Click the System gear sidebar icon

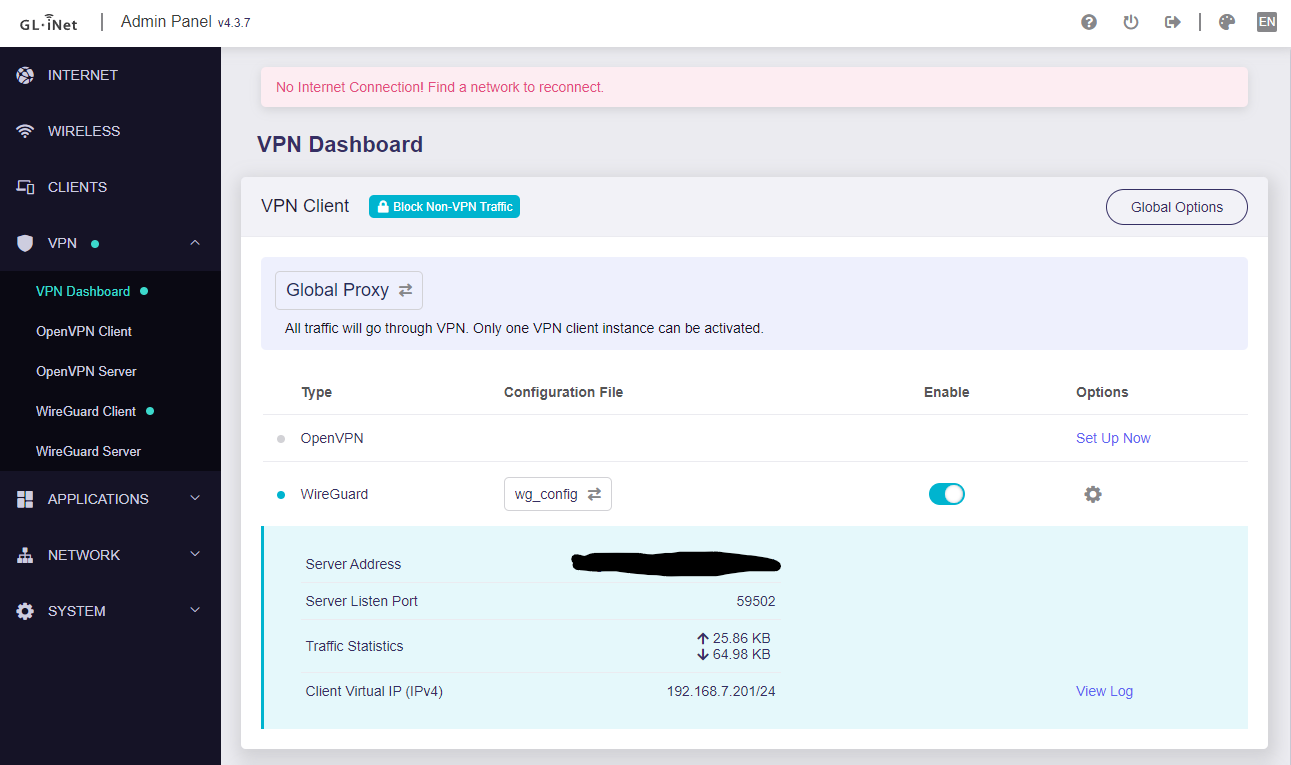(x=25, y=611)
